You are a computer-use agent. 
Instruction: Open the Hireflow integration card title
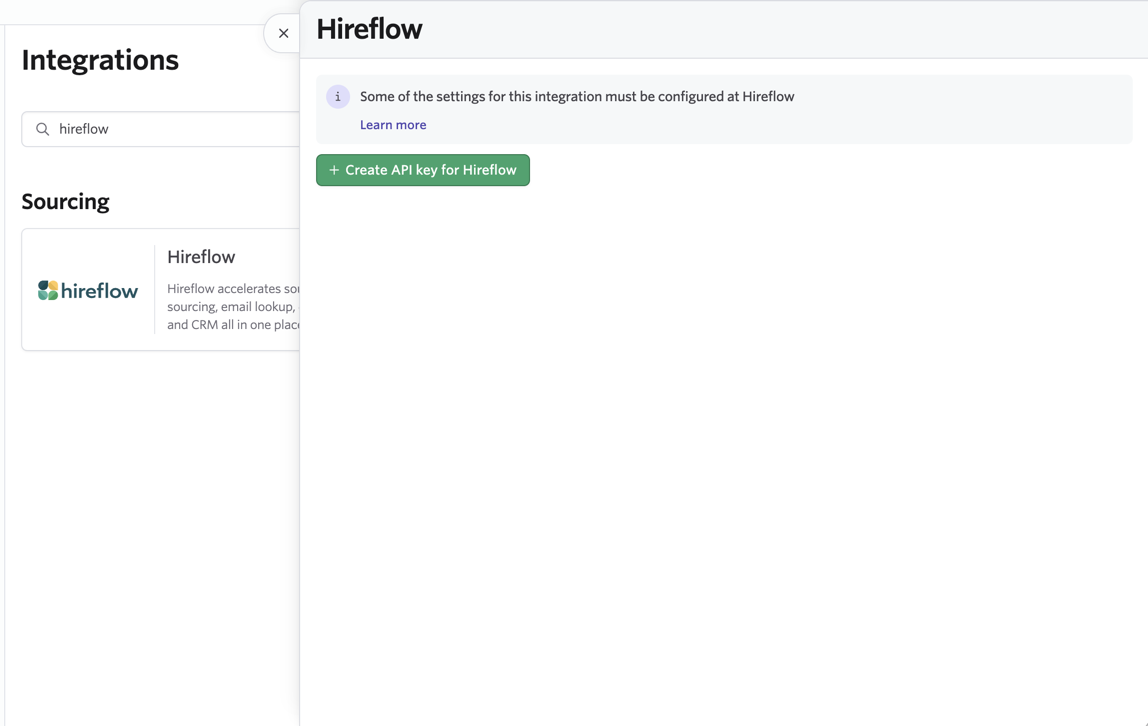point(201,257)
